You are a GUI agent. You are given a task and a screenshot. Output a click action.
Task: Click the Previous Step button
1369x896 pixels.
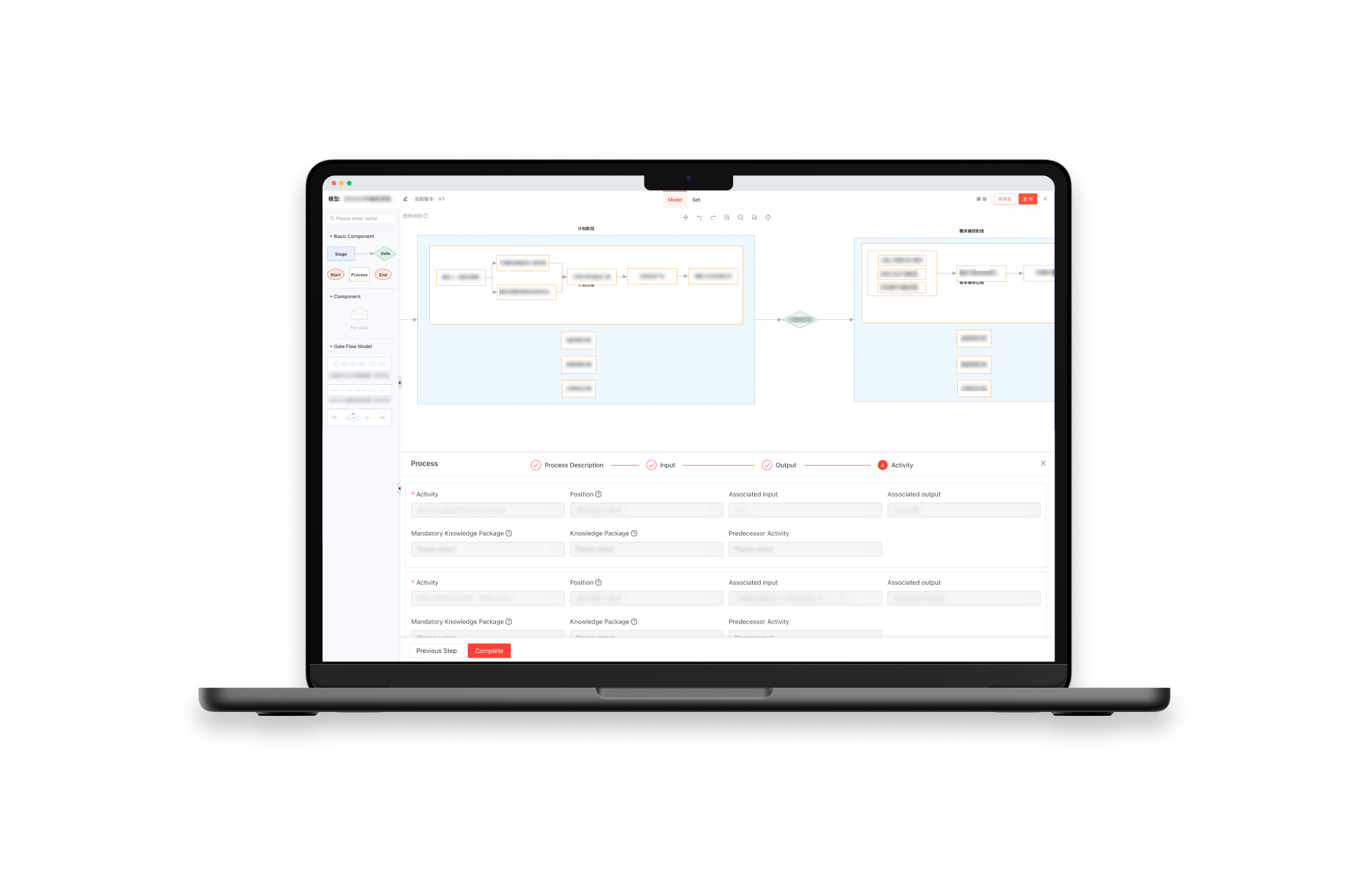(437, 651)
